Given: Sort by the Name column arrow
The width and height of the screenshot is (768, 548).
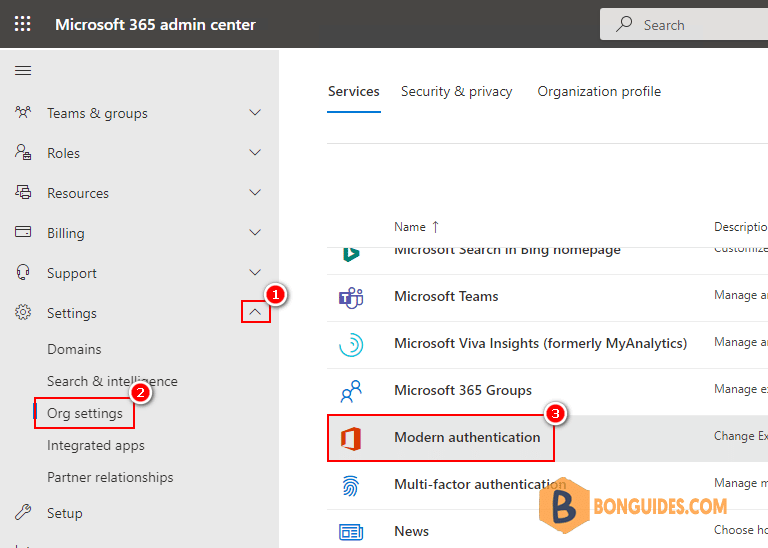Looking at the screenshot, I should 435,227.
